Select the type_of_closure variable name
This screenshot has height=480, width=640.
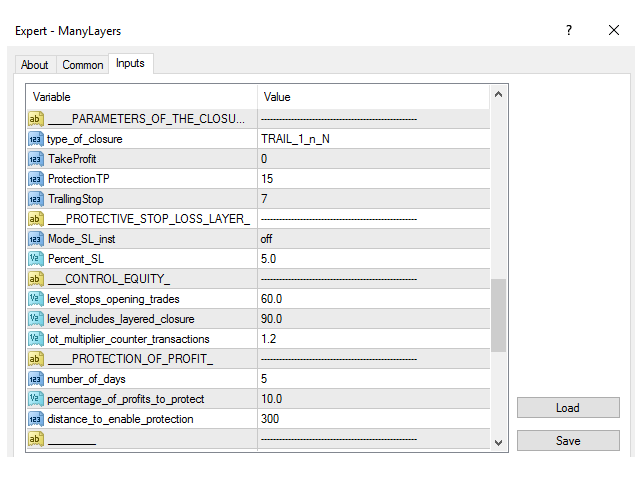(x=85, y=139)
